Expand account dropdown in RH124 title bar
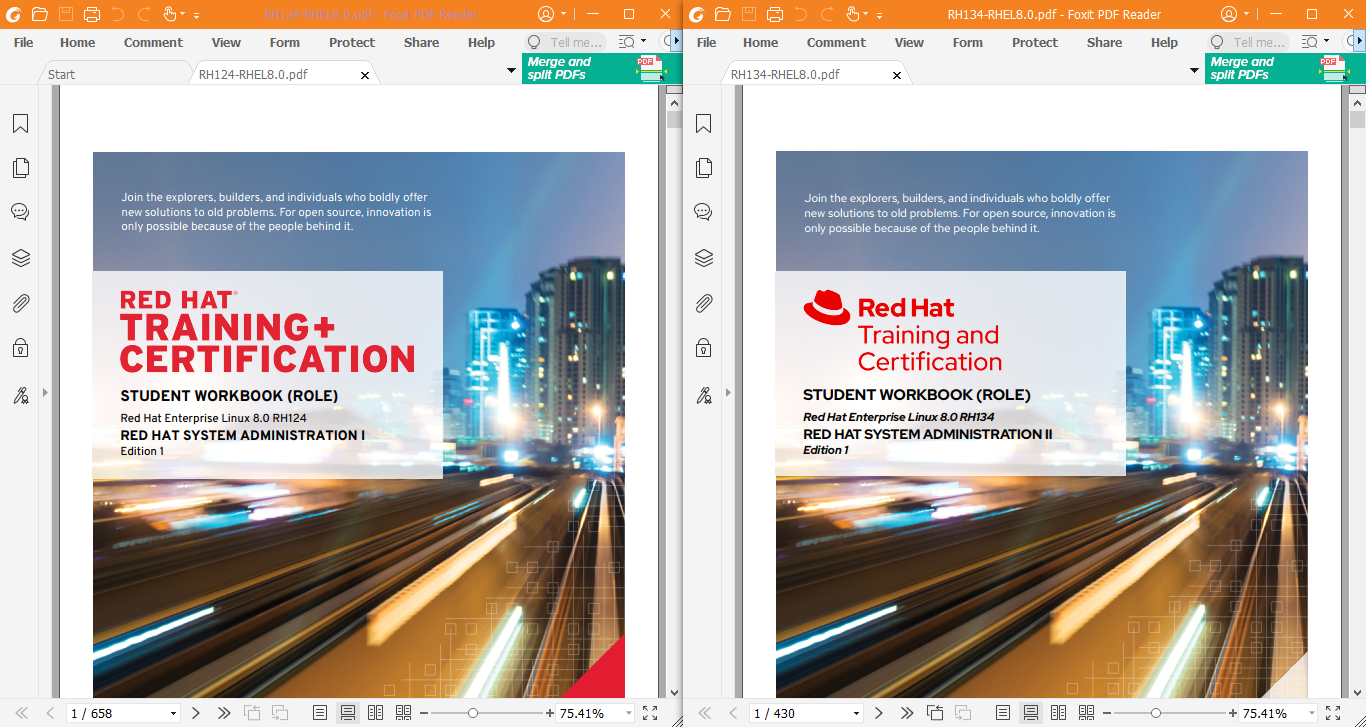Image resolution: width=1366 pixels, height=727 pixels. coord(563,14)
